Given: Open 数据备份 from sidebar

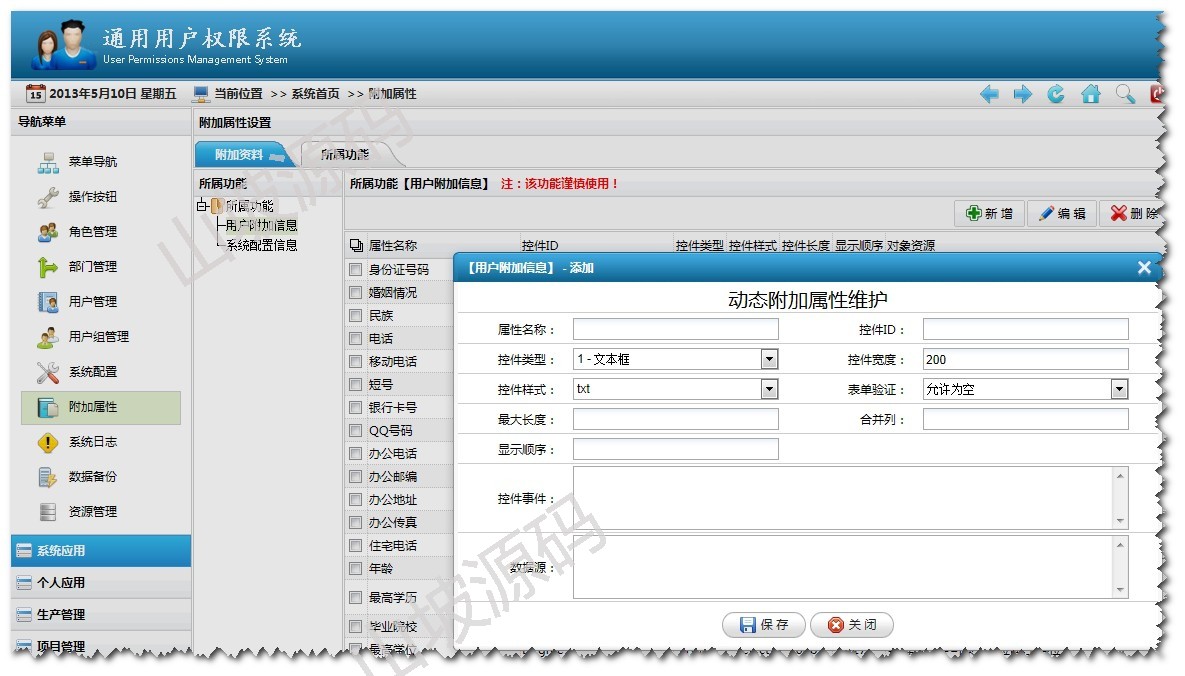Looking at the screenshot, I should tap(92, 477).
